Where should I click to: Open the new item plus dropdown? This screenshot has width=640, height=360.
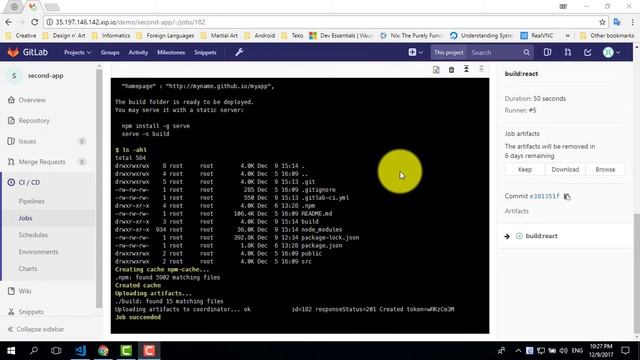point(416,52)
